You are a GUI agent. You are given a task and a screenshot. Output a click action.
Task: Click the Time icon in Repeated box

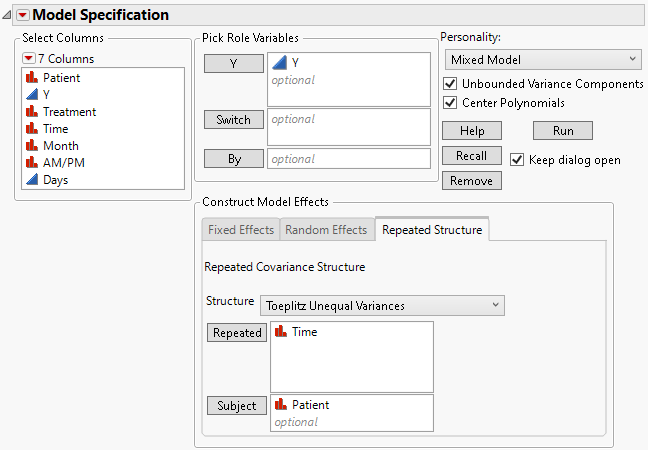[281, 332]
